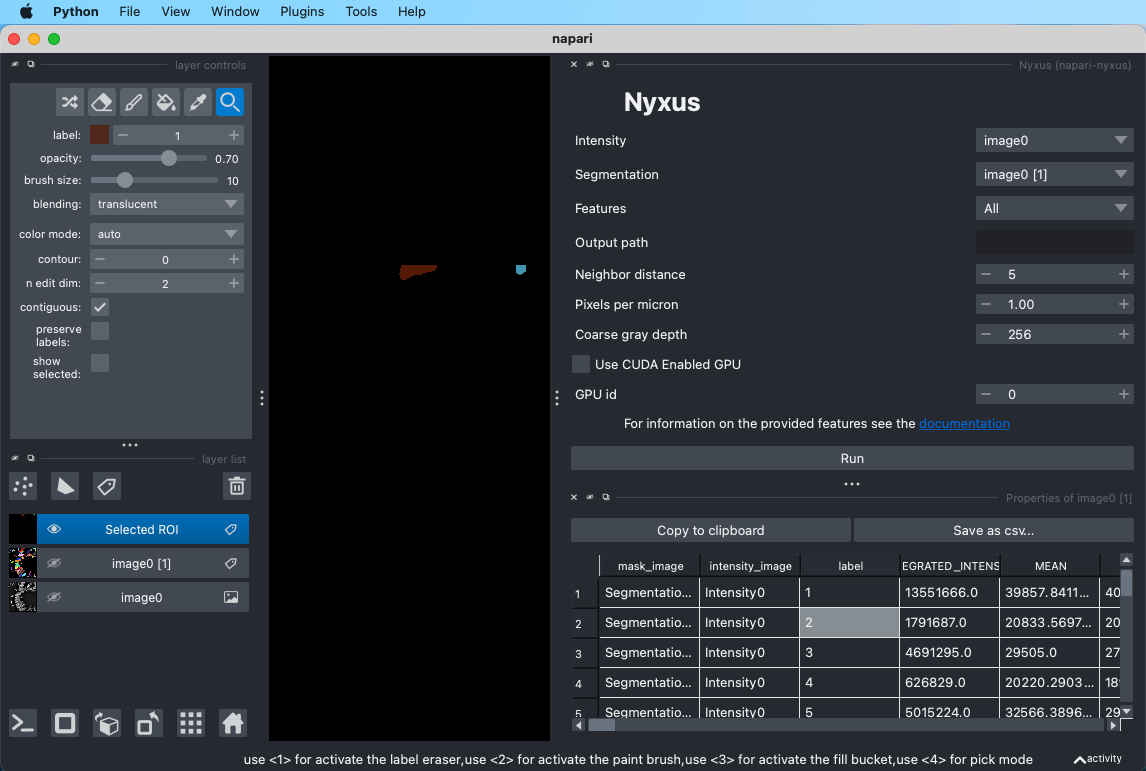
Task: Add a new labels layer
Action: 107,486
